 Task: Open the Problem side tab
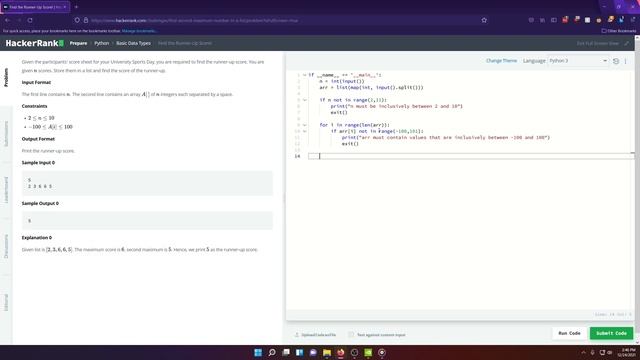pyautogui.click(x=6, y=78)
